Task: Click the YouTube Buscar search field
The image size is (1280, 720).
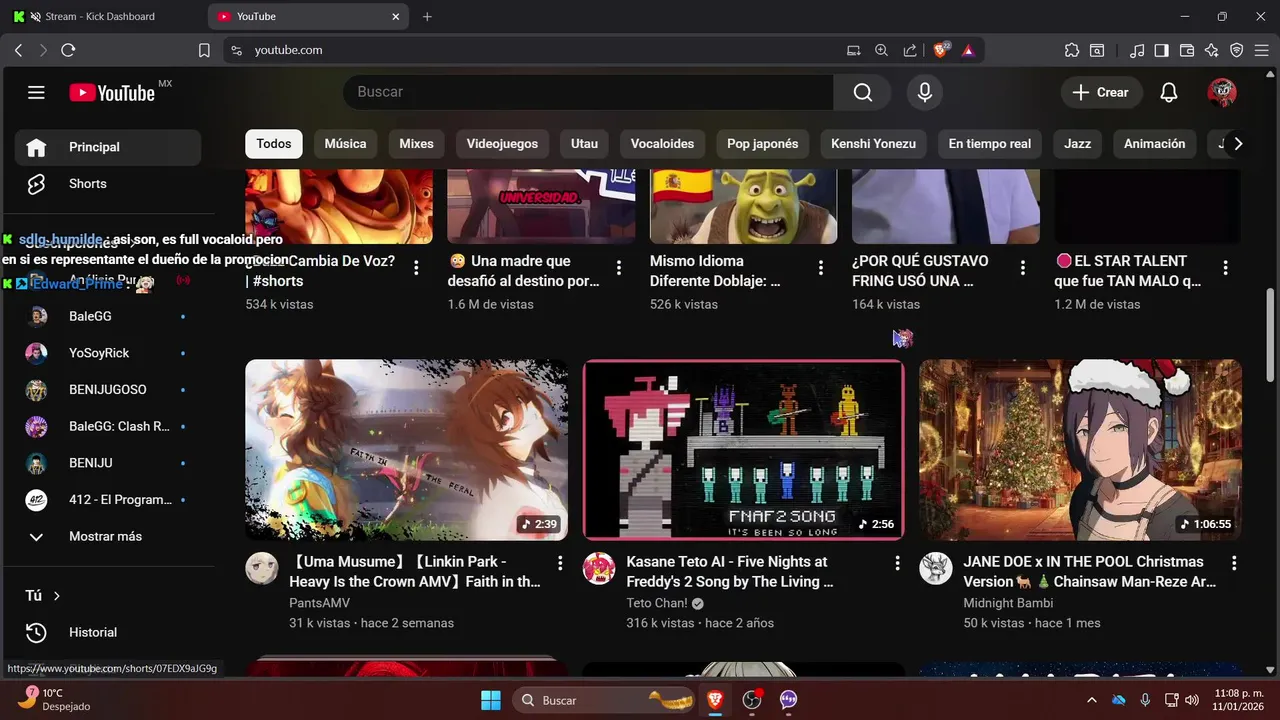Action: [x=588, y=92]
